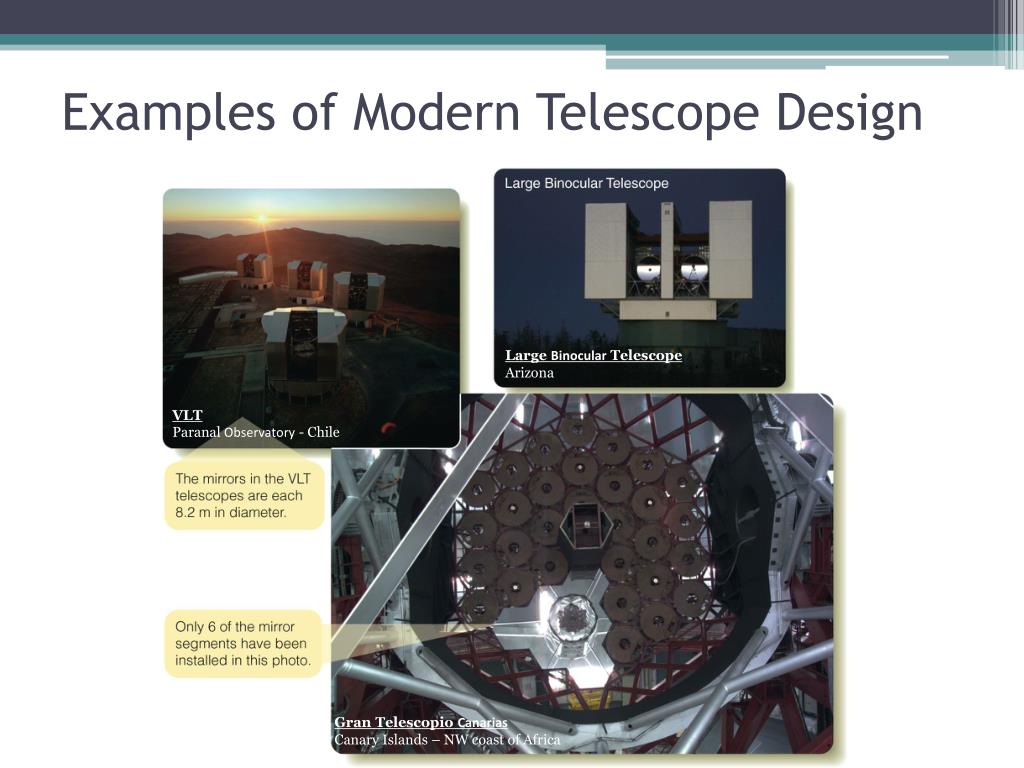Open the Large Binocular Telescope photo
1024x768 pixels.
[x=639, y=278]
